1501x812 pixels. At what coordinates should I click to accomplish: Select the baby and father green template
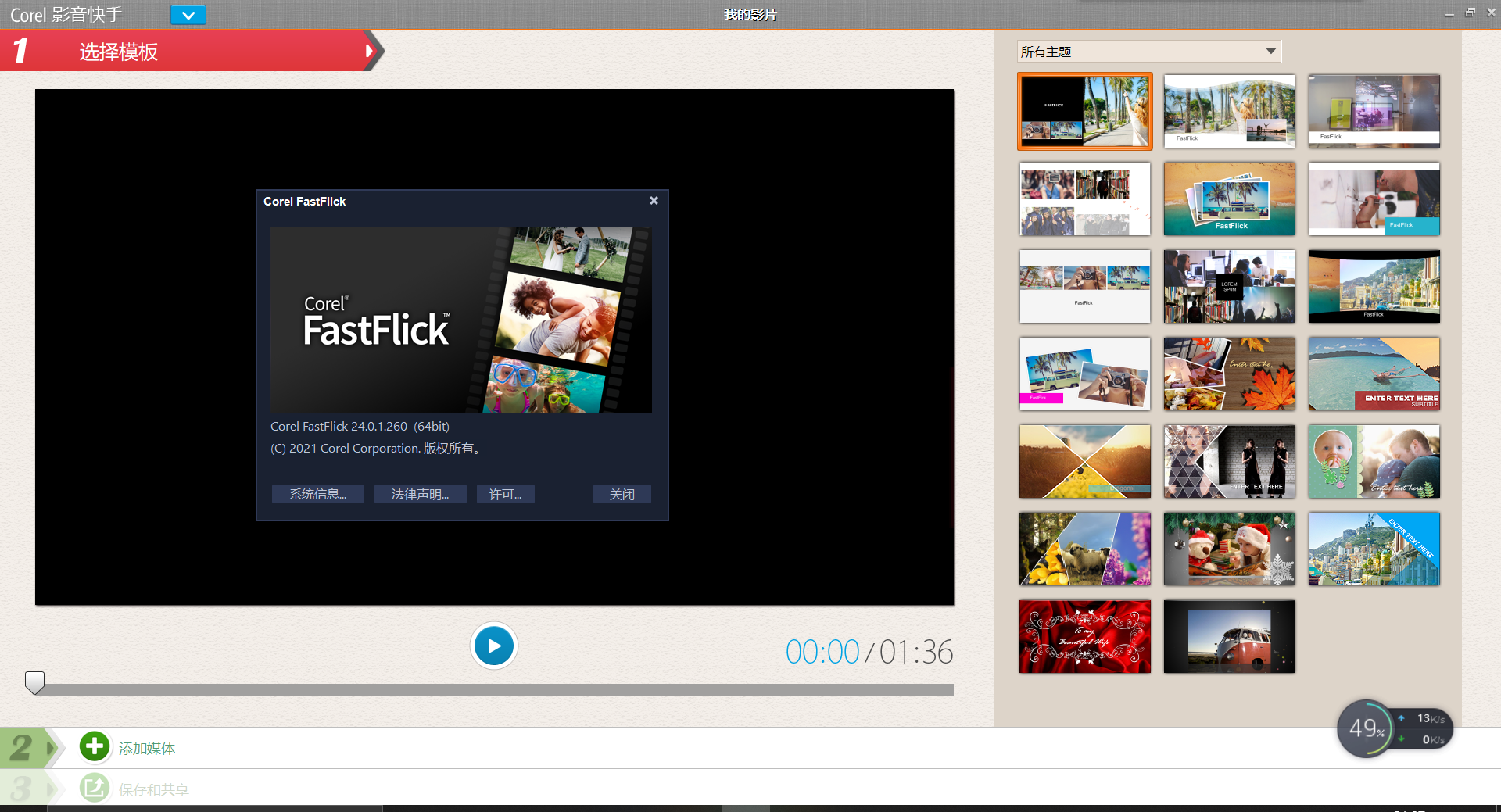[1374, 461]
